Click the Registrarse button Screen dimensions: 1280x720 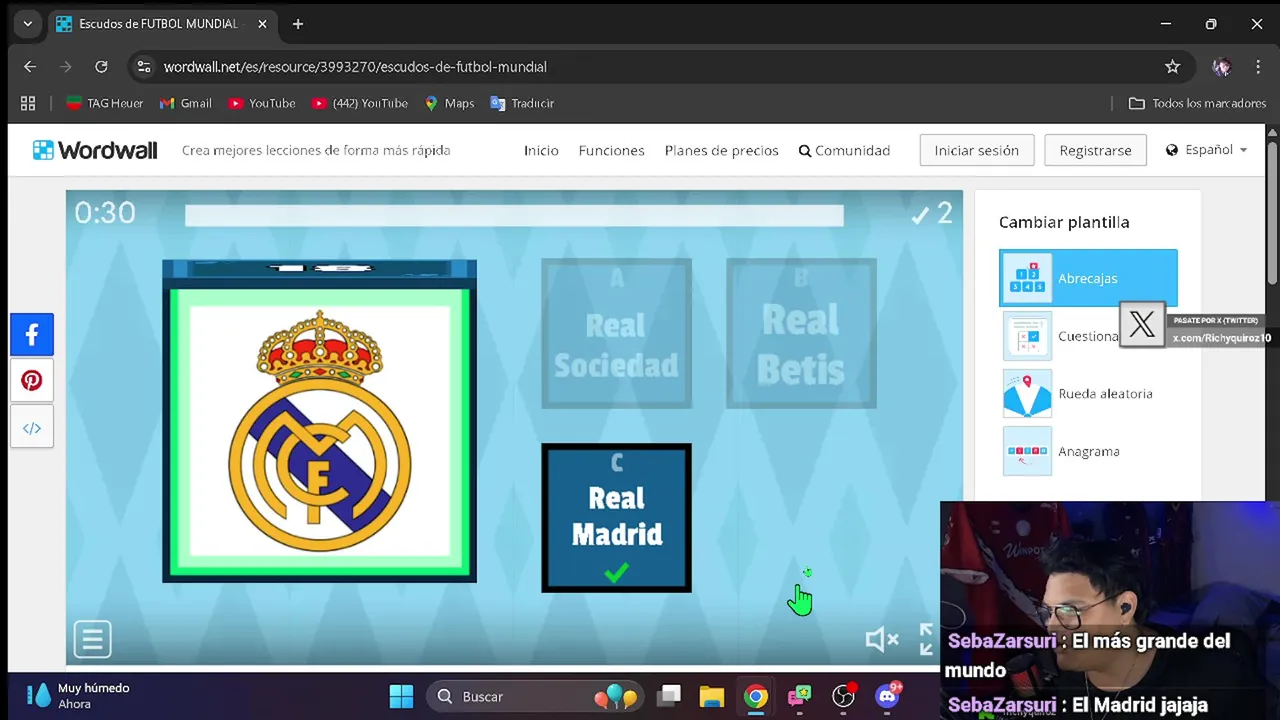coord(1095,150)
